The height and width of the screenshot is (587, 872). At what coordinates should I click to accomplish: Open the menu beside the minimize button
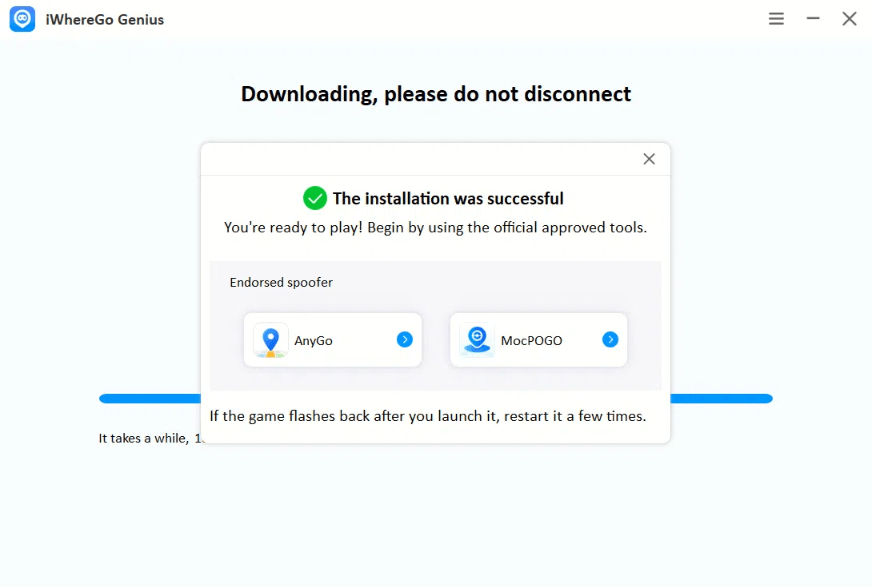point(776,18)
